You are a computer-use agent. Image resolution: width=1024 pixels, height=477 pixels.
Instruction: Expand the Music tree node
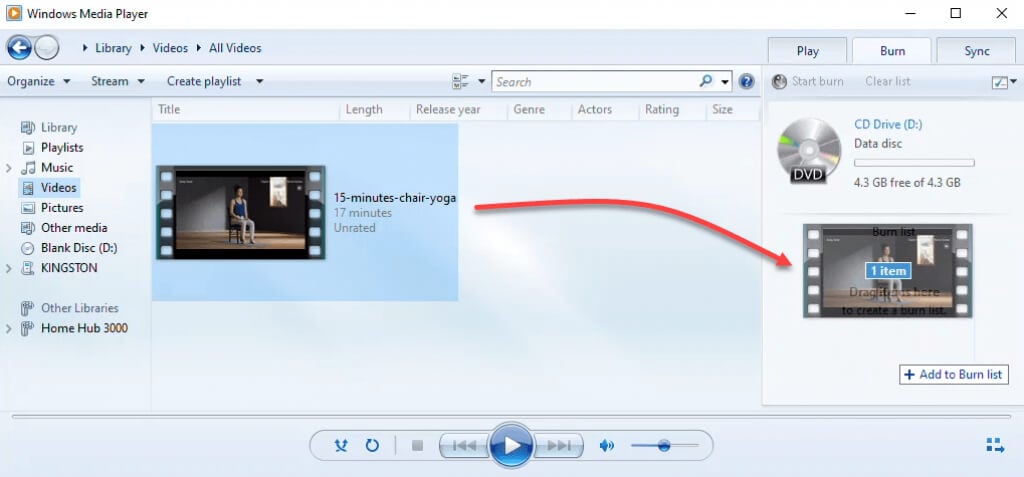point(8,169)
